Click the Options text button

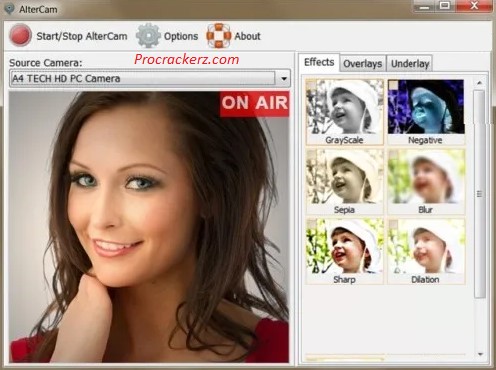(x=181, y=36)
